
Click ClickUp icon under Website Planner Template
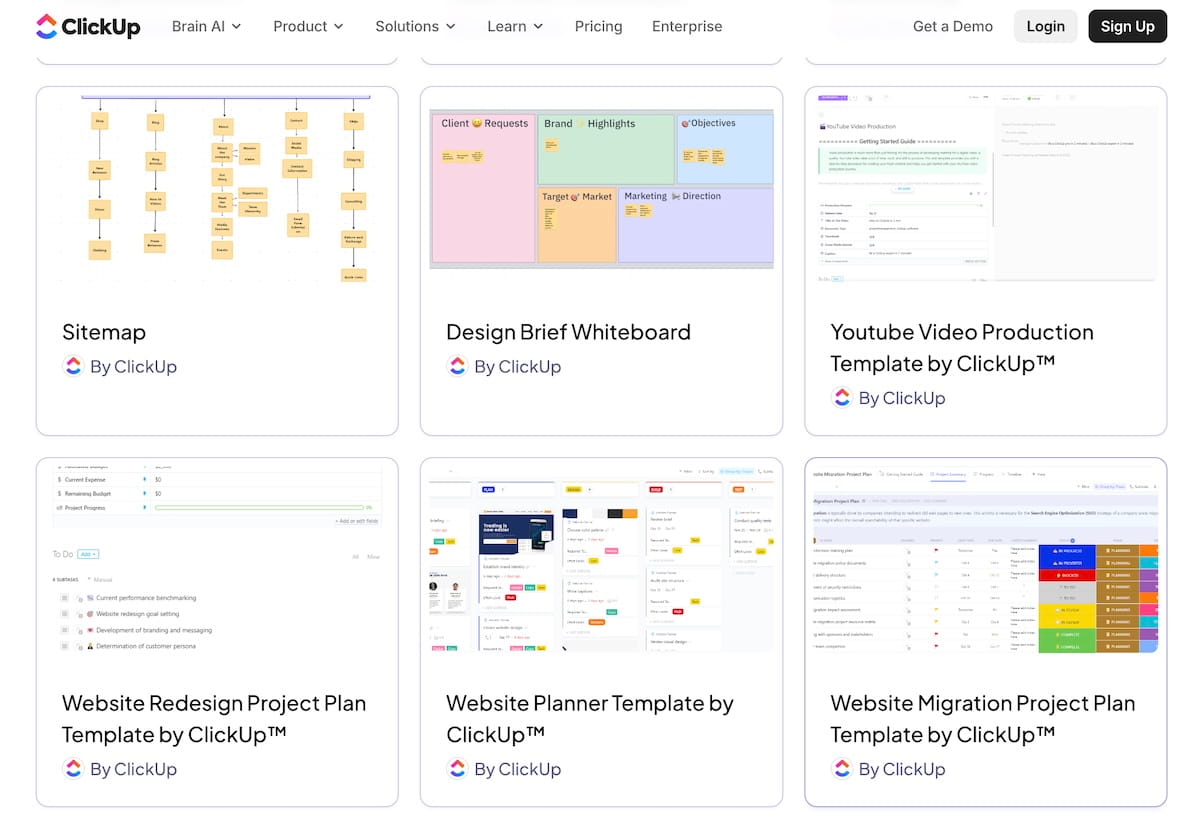point(457,769)
